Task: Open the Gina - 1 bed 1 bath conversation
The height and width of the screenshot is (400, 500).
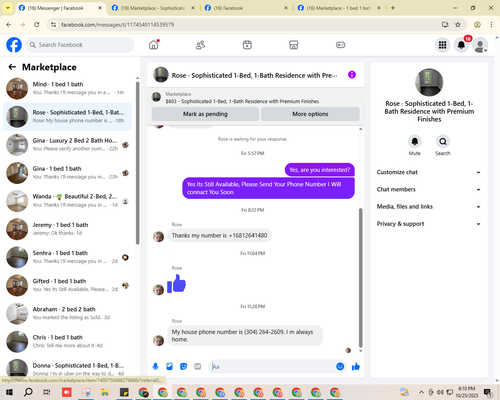Action: [x=67, y=173]
